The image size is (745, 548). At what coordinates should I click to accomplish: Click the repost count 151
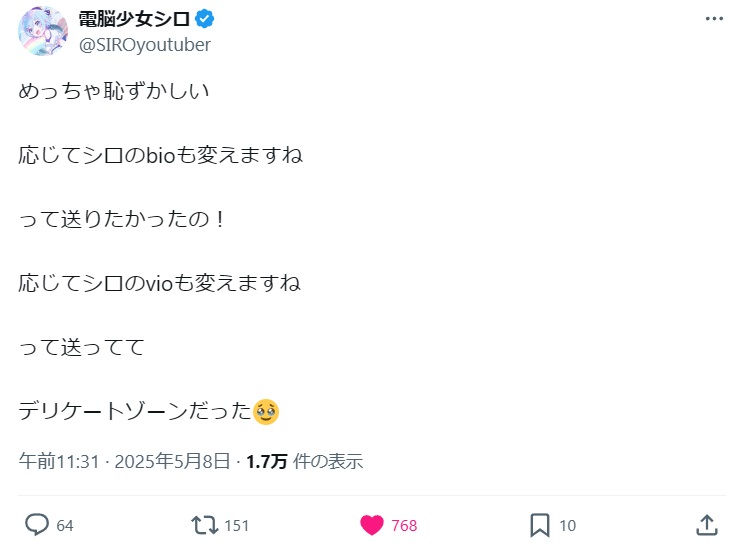[x=237, y=526]
